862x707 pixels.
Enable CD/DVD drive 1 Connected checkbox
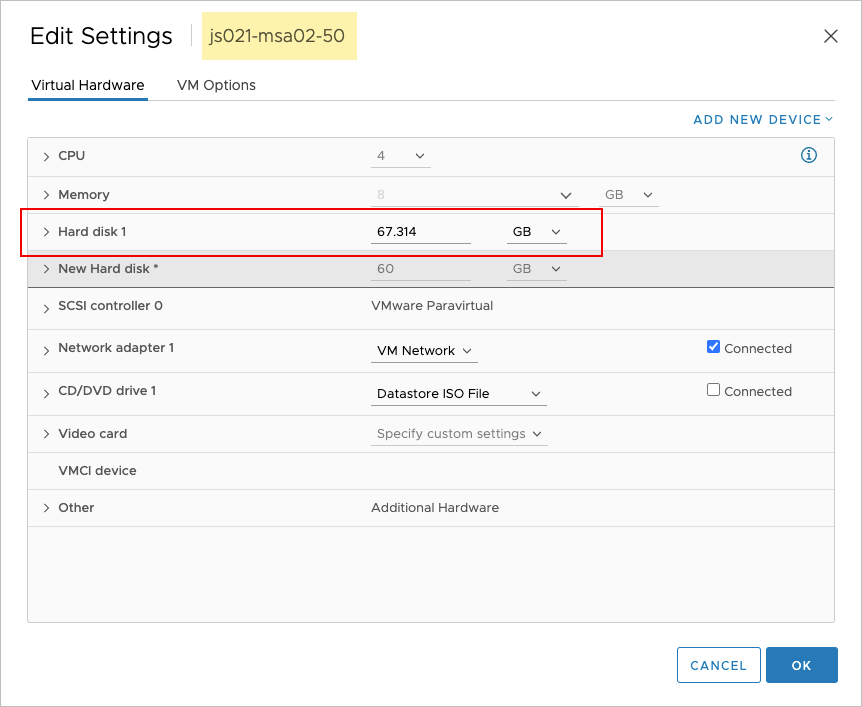coord(713,390)
